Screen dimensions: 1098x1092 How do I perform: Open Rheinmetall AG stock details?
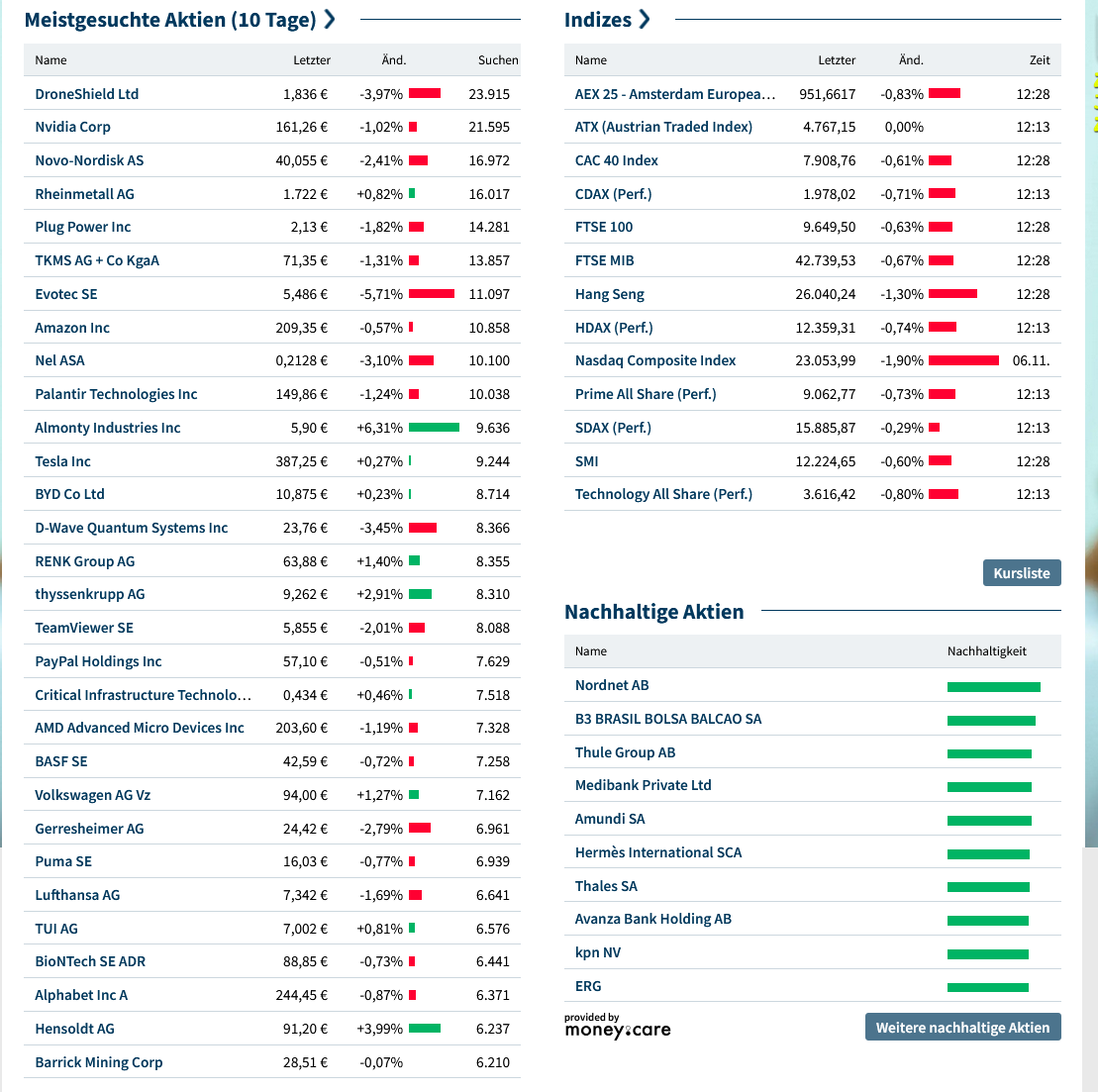[84, 194]
